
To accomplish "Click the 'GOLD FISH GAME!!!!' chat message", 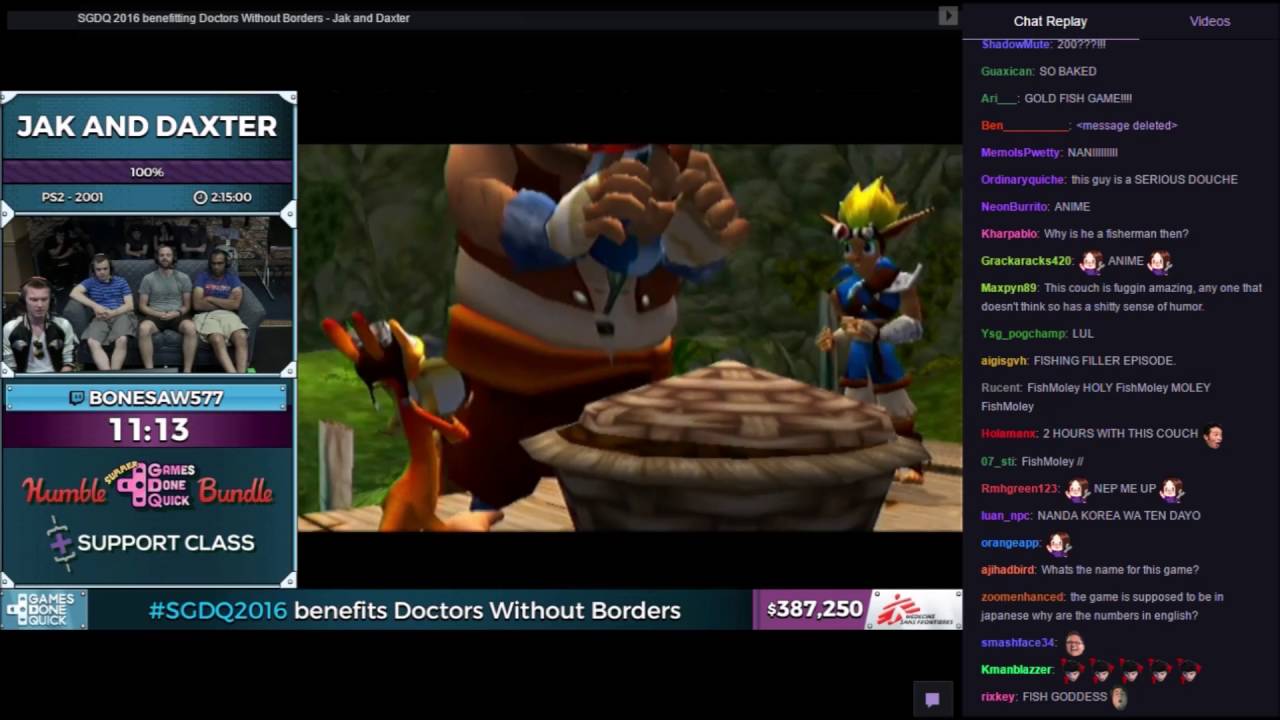I will pyautogui.click(x=1078, y=98).
